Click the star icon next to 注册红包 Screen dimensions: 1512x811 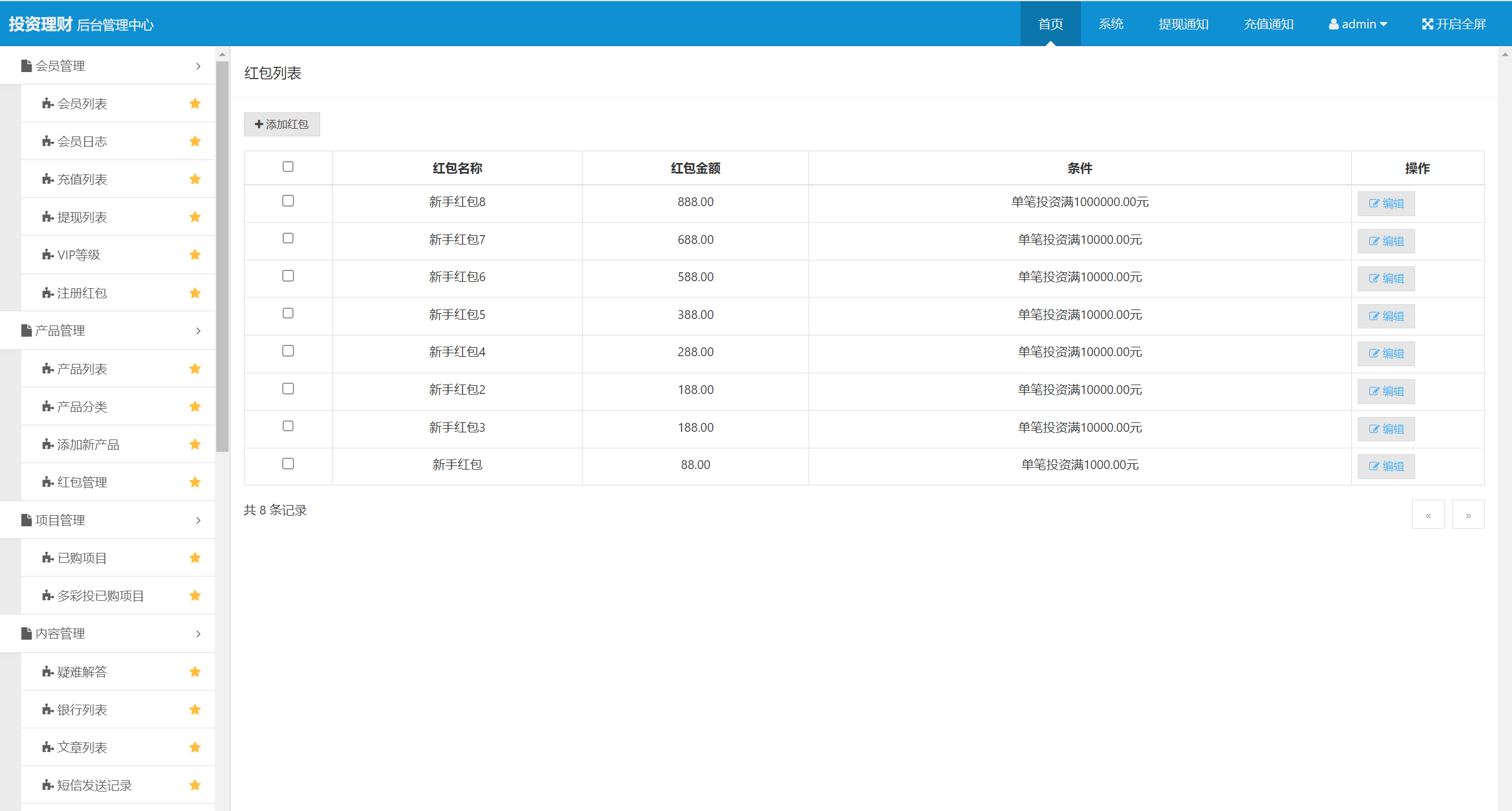tap(195, 293)
